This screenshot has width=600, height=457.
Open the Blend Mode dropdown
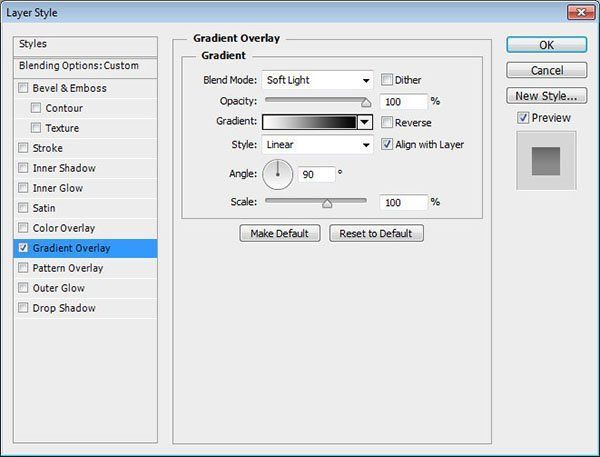(x=317, y=80)
